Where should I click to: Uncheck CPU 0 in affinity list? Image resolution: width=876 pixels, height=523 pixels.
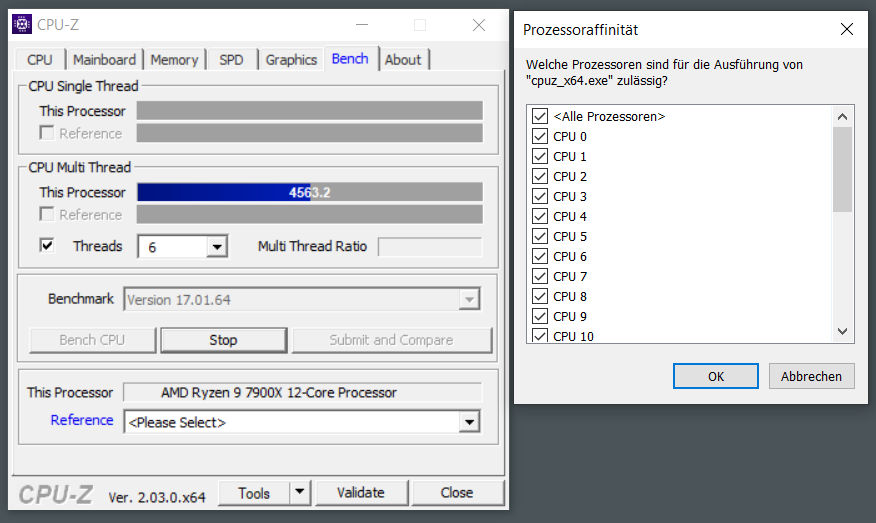coord(540,136)
